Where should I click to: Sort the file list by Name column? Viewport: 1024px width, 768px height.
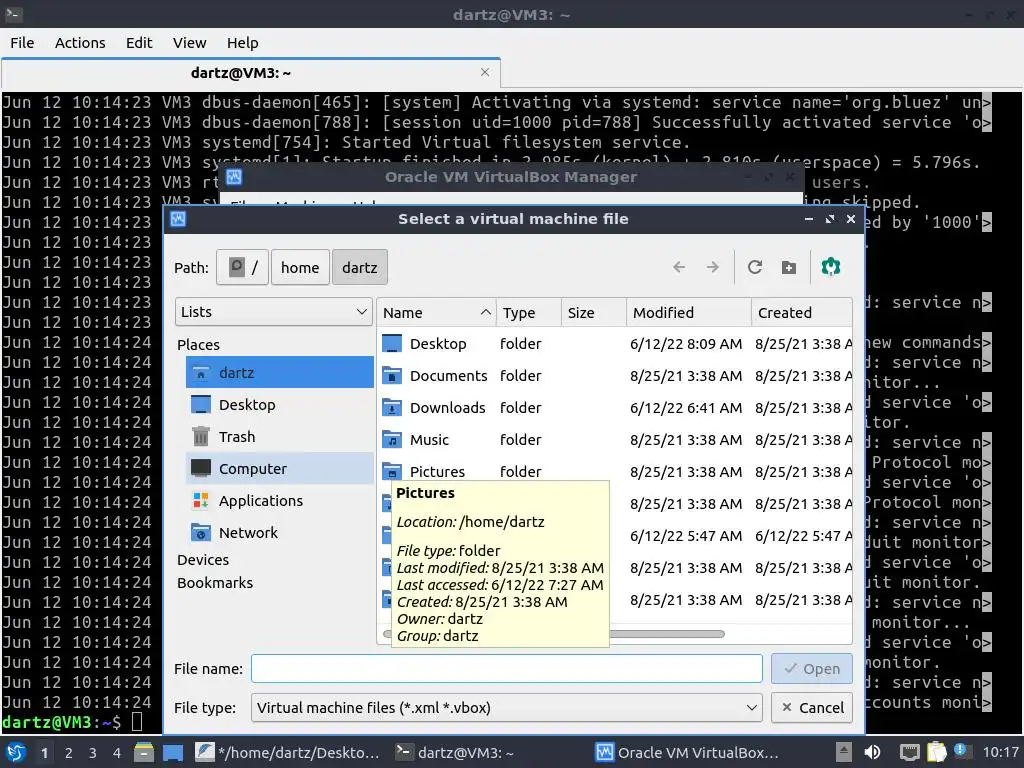(436, 313)
